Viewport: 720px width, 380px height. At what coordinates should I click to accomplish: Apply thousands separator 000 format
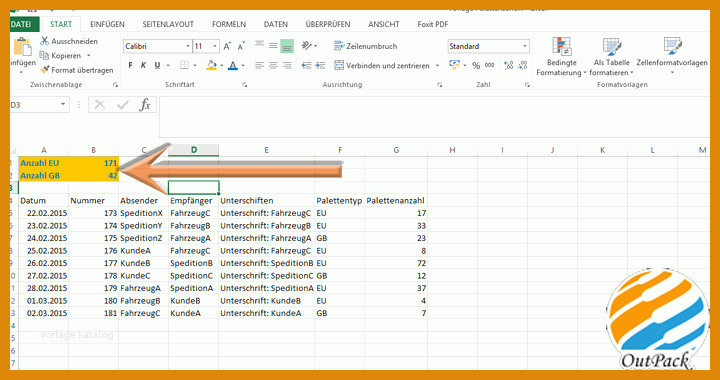pyautogui.click(x=490, y=66)
